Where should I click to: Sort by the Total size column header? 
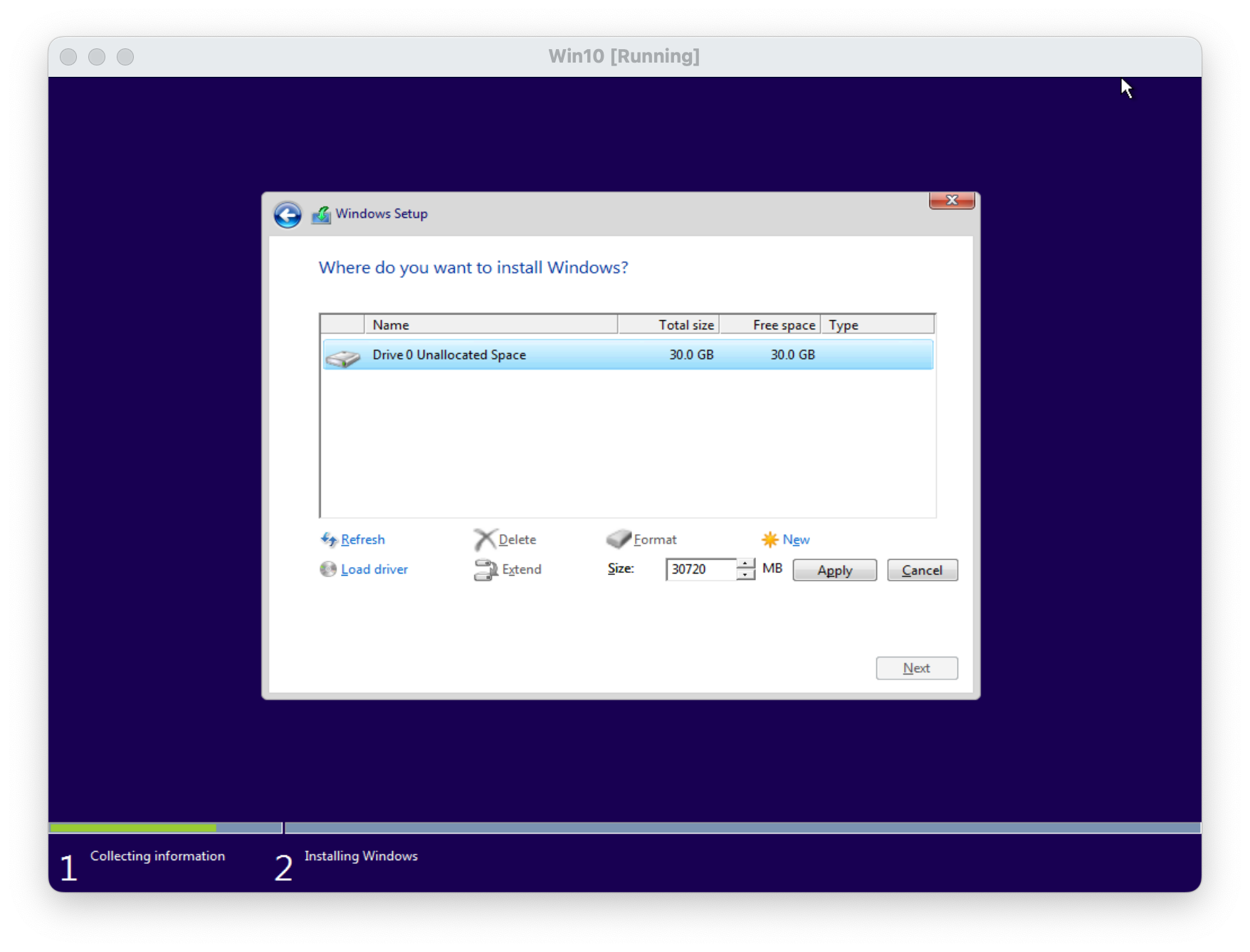click(668, 325)
